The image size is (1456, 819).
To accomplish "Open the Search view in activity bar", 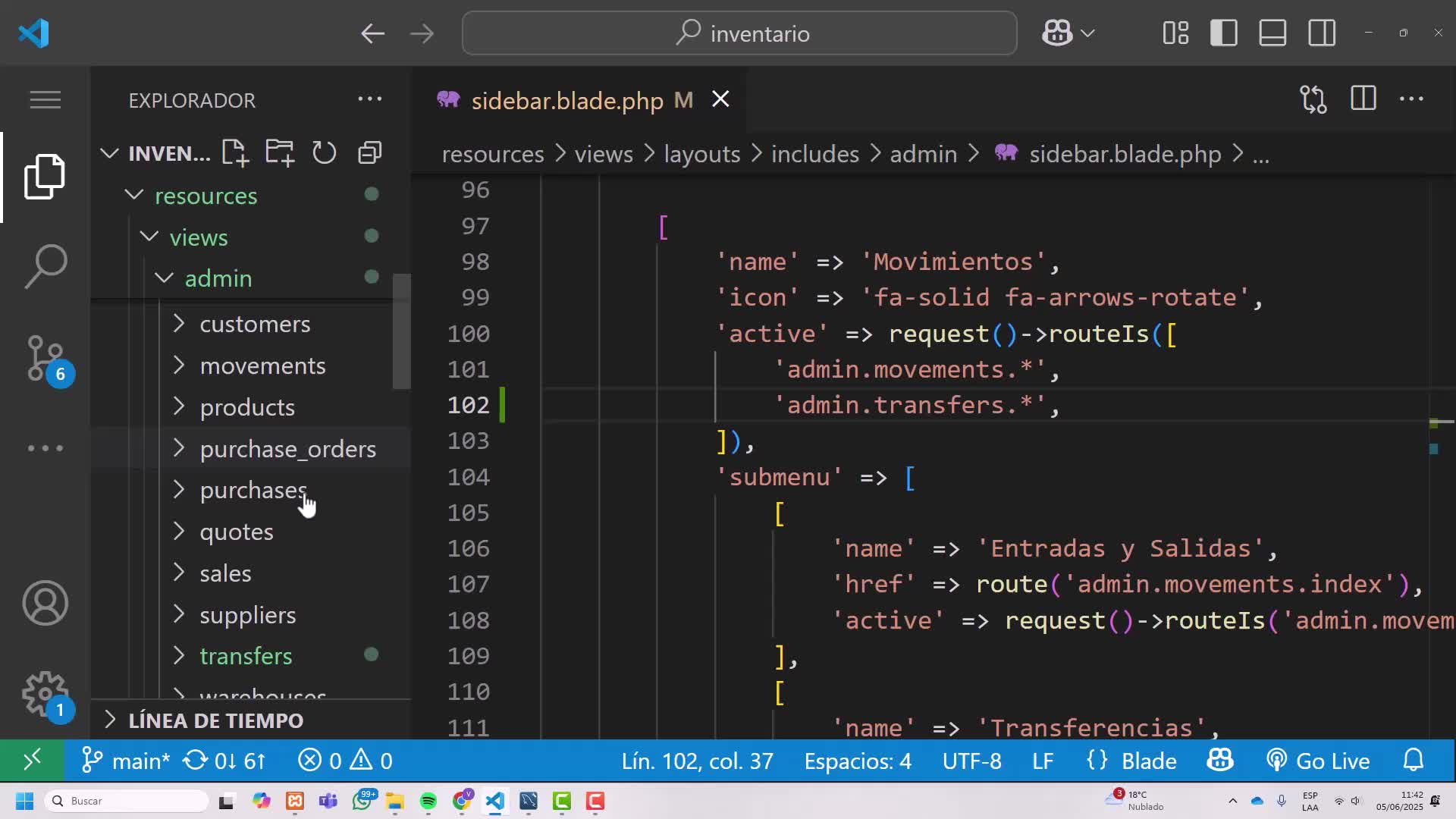I will (45, 266).
